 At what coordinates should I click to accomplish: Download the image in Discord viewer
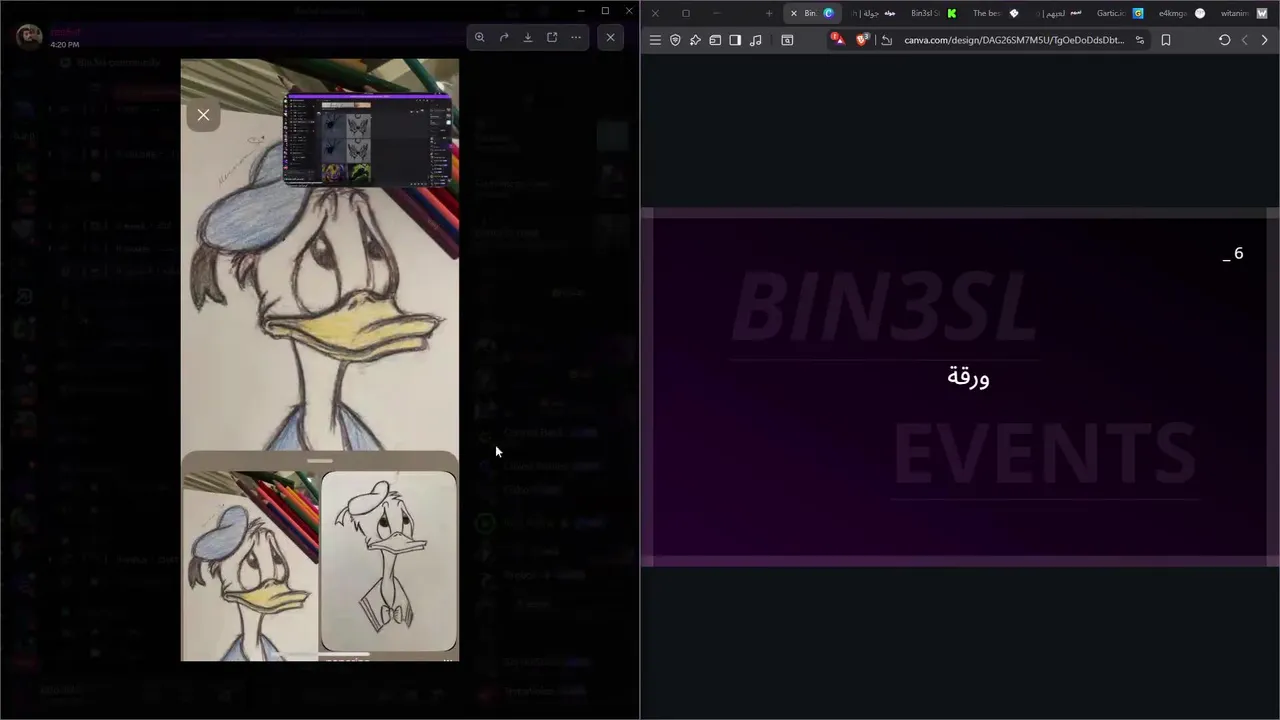pyautogui.click(x=528, y=37)
